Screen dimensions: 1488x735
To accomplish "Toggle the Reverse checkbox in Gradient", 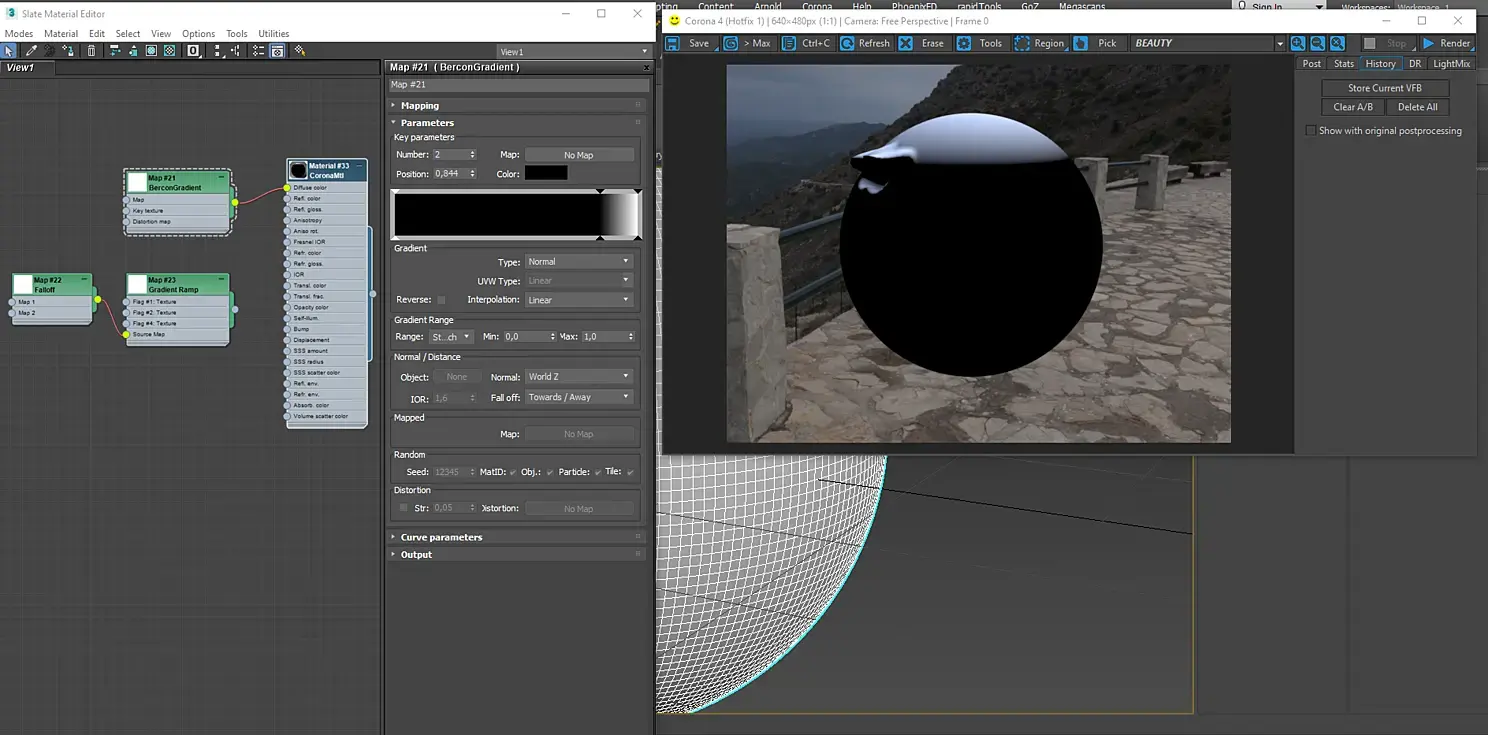I will 441,300.
